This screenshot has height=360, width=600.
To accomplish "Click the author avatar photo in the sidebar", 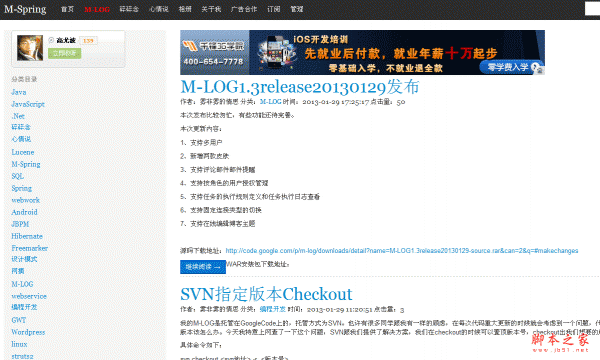I will [x=30, y=48].
